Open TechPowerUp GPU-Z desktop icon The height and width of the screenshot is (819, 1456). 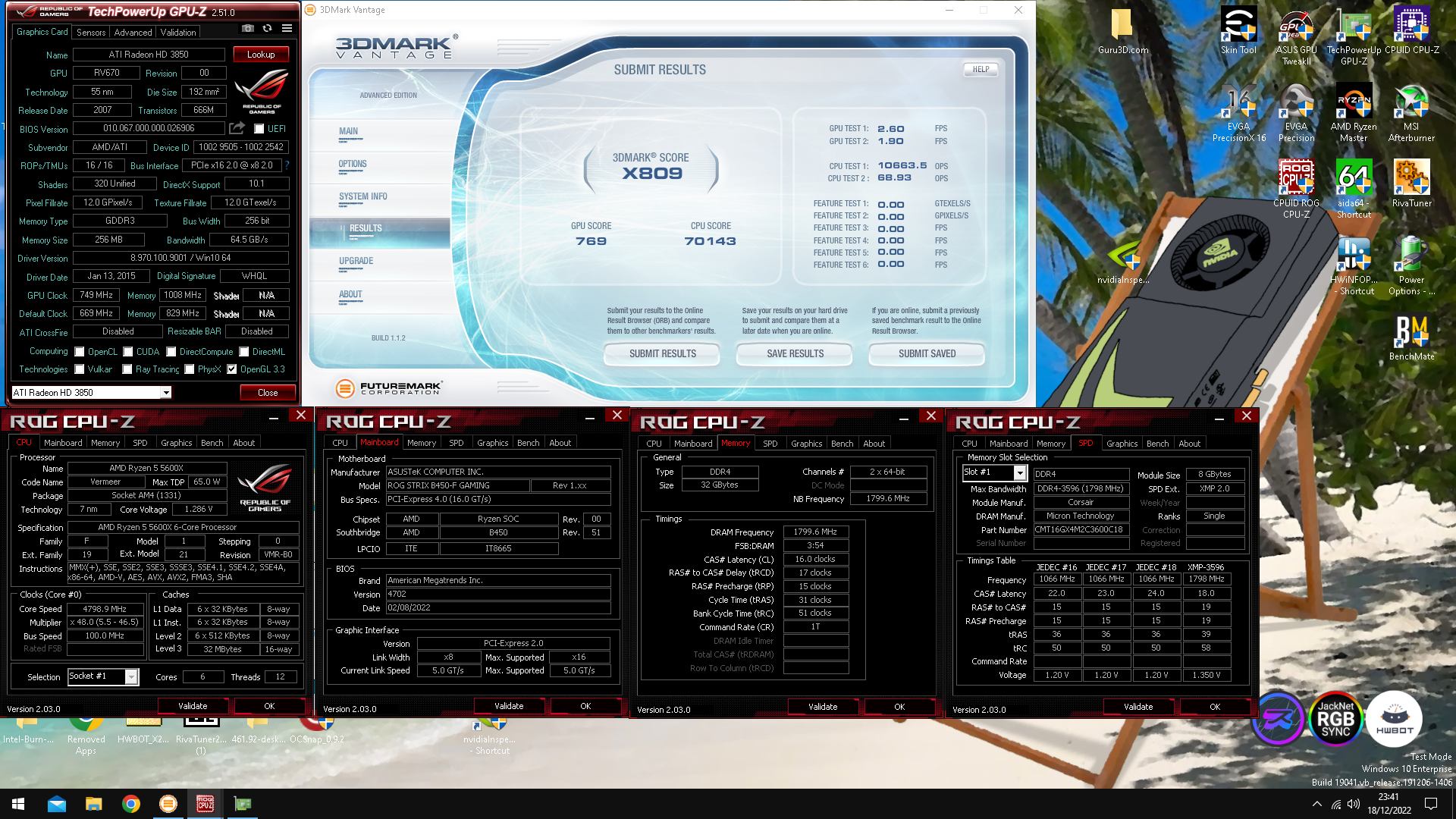1354,37
